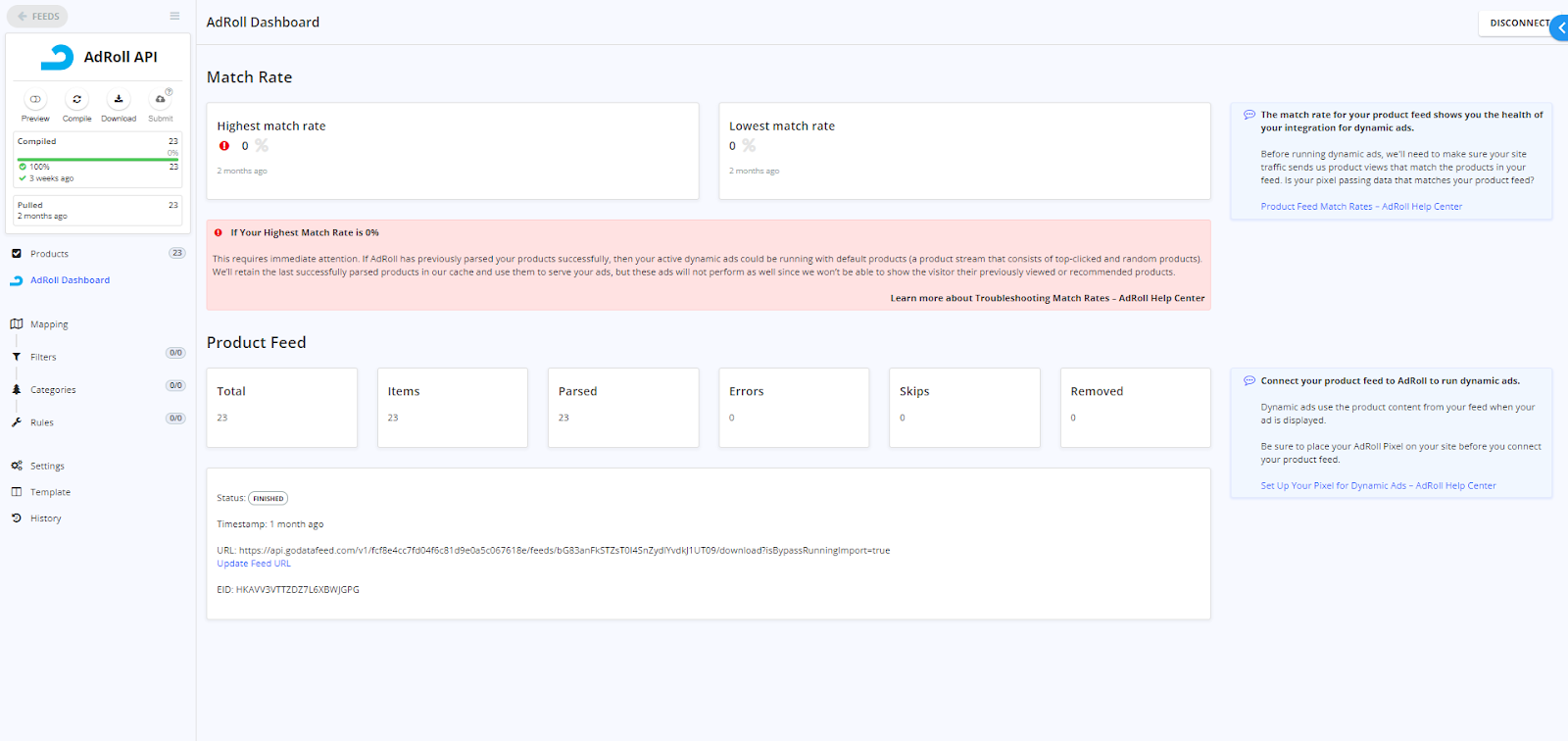Image resolution: width=1568 pixels, height=741 pixels.
Task: Click the Download icon button
Action: point(119,100)
